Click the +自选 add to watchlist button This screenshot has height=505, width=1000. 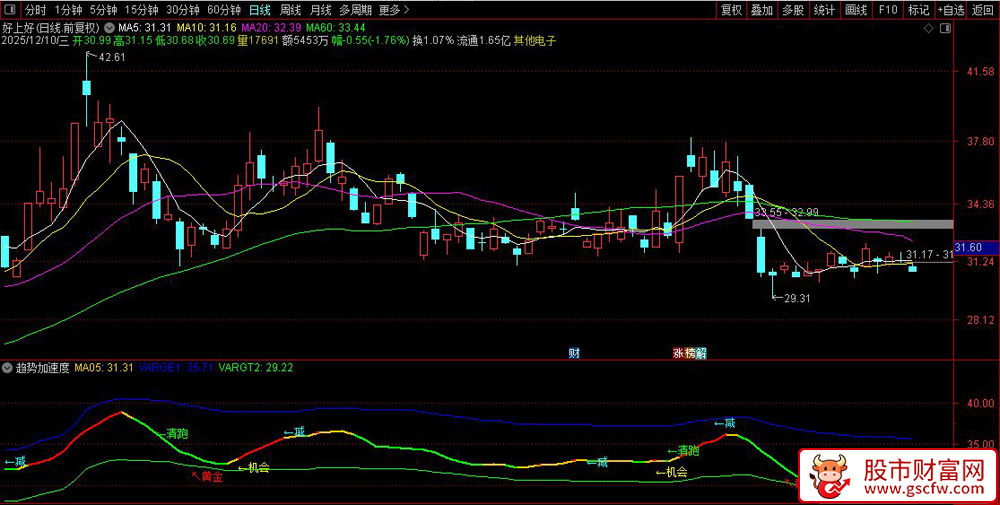[x=951, y=10]
